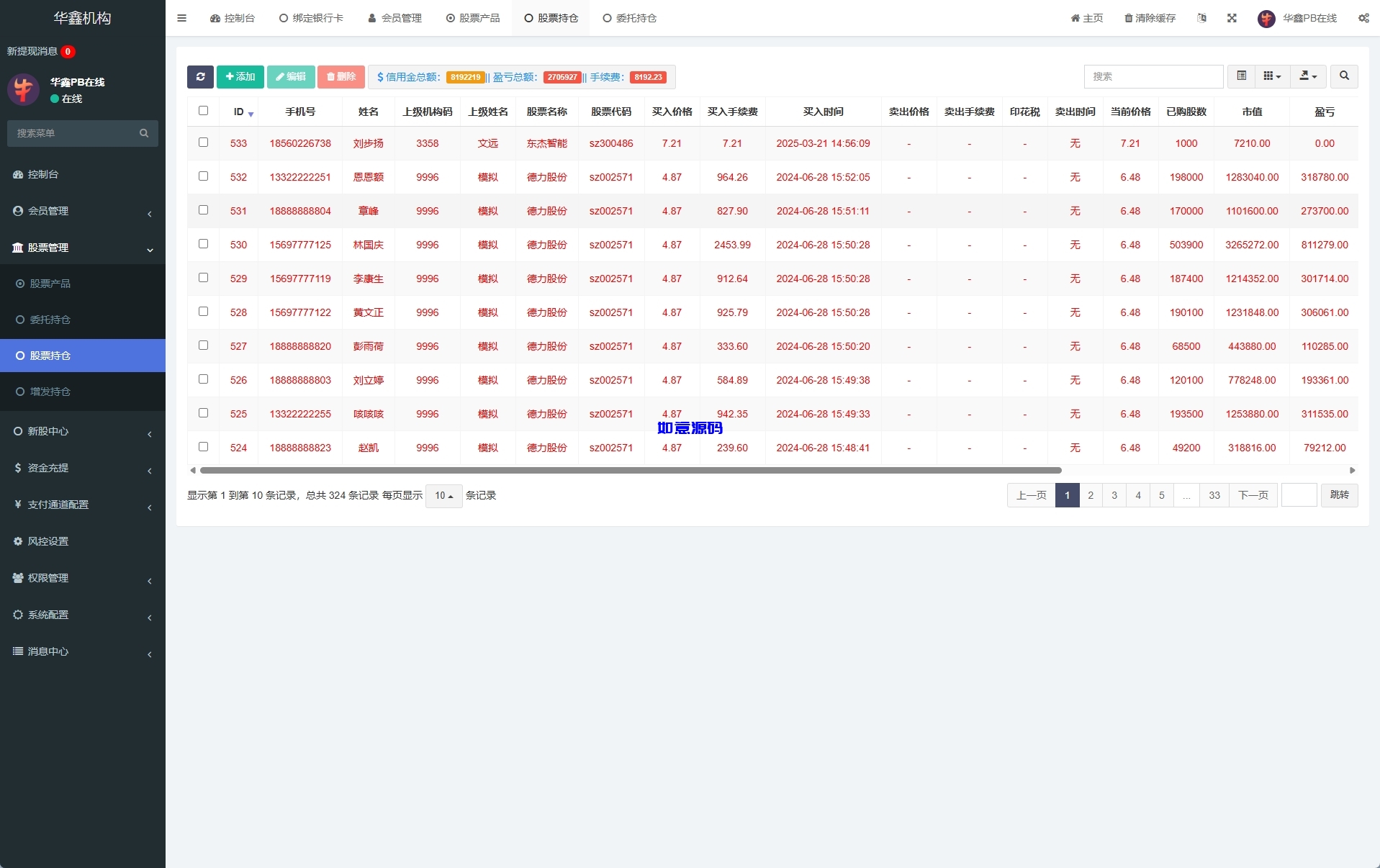
Task: Select 股票持仓 in sidebar submenu
Action: (83, 356)
